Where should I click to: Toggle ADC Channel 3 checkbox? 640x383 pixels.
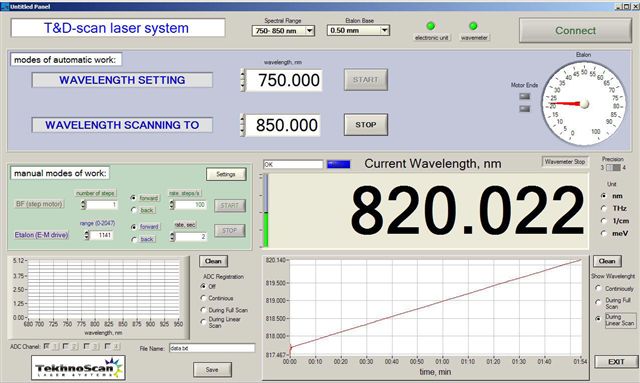coord(86,346)
